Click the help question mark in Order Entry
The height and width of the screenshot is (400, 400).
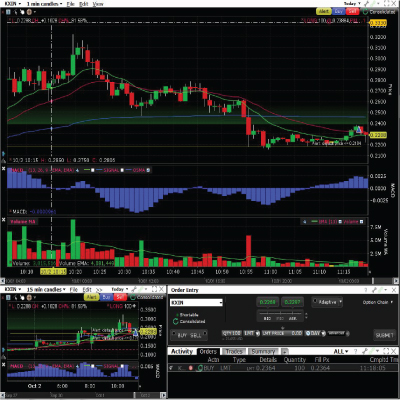tap(366, 290)
